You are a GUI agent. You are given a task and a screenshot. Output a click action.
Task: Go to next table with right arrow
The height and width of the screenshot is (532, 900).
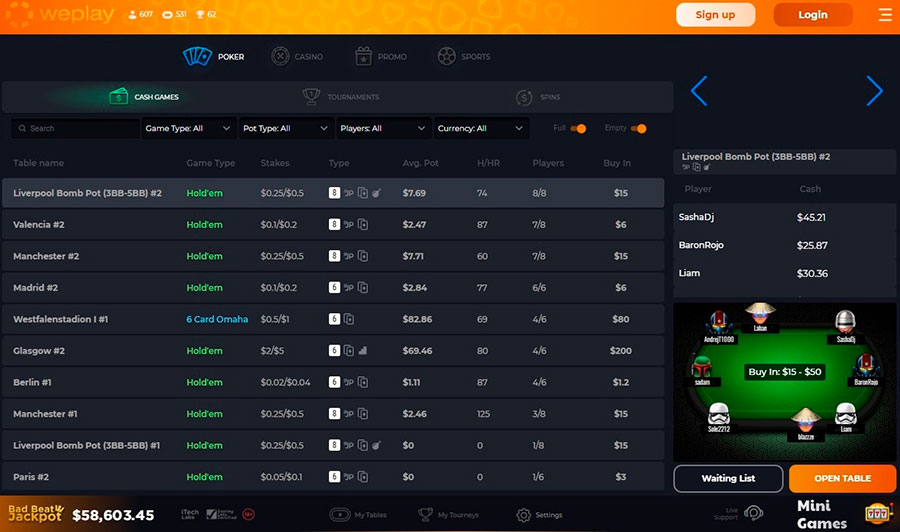pos(874,91)
